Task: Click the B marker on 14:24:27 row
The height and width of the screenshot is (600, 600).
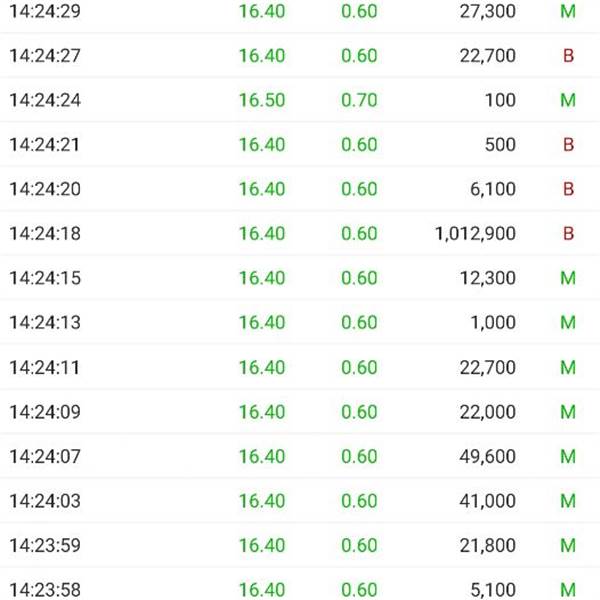Action: 568,56
